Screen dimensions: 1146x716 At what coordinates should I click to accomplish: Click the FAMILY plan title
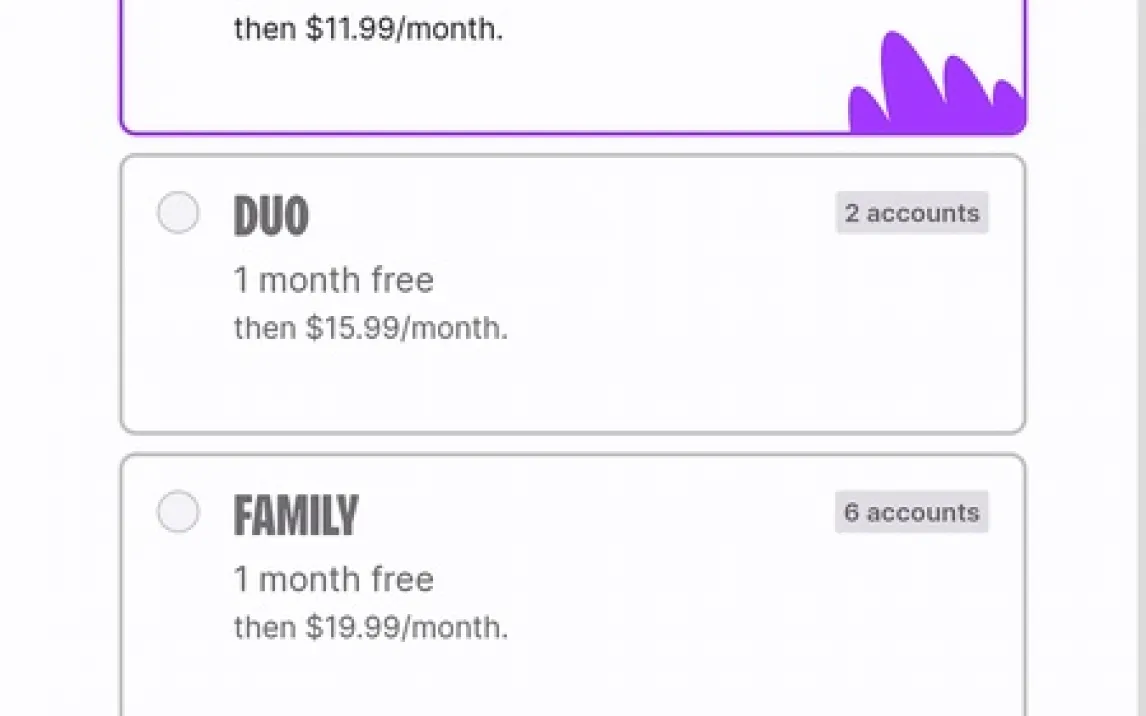[295, 516]
